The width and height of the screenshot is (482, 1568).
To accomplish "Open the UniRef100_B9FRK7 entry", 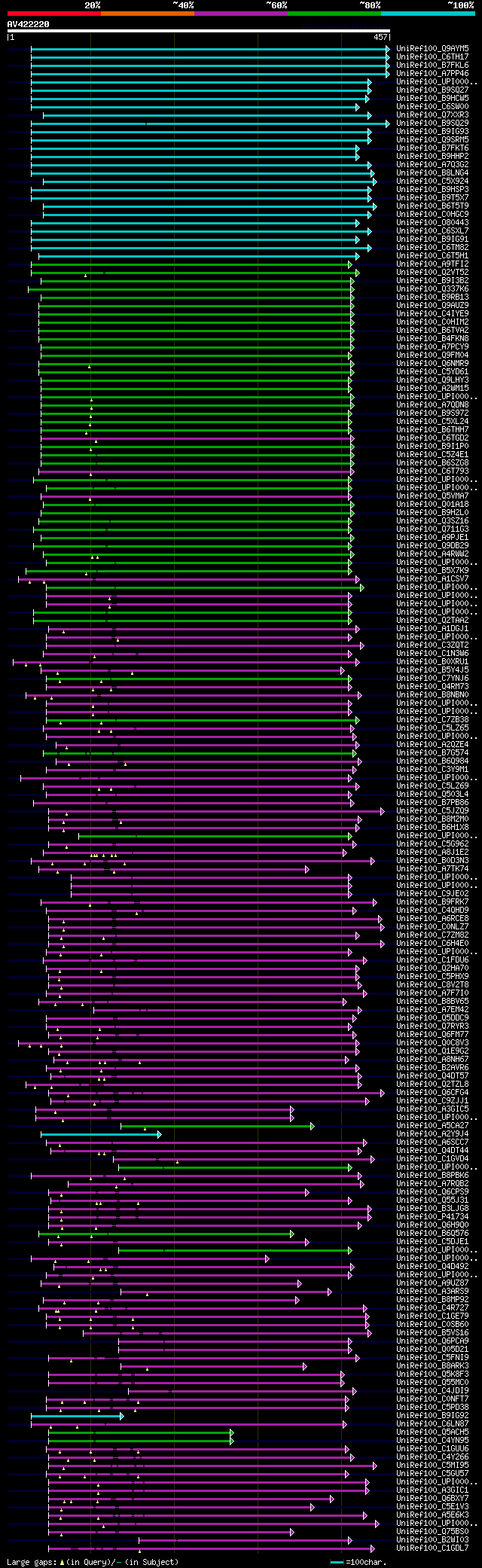I will coord(432,901).
